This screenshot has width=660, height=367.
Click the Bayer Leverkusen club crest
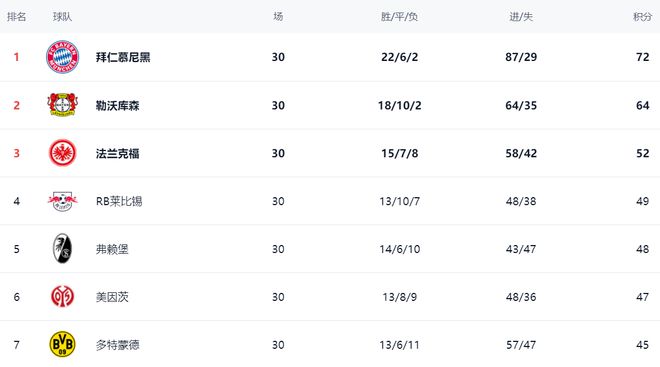62,105
